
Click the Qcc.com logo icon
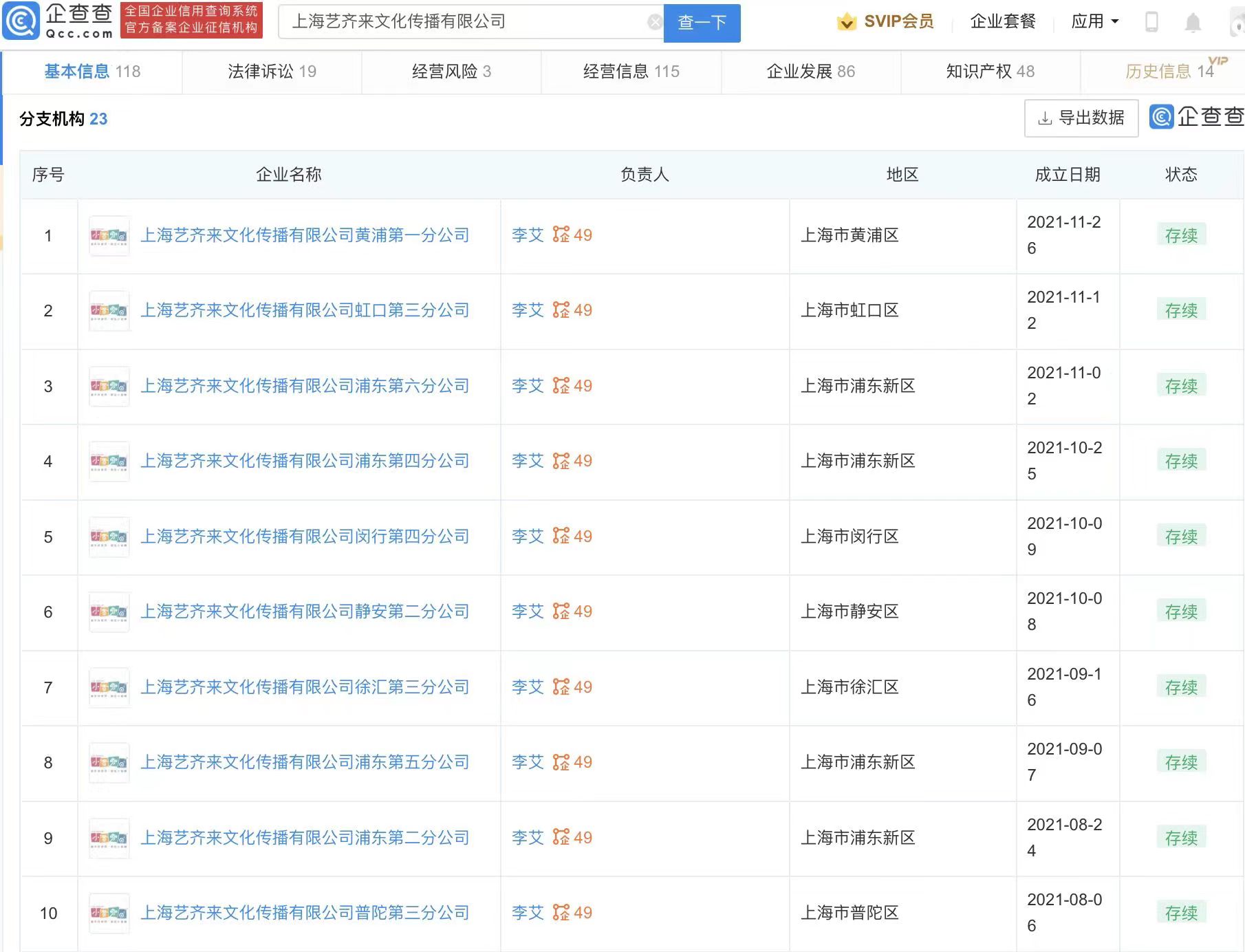[21, 21]
